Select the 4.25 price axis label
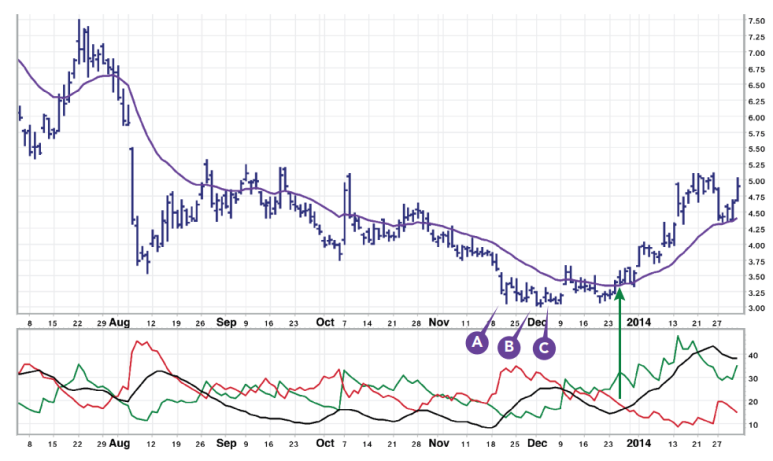The width and height of the screenshot is (773, 461). [757, 229]
